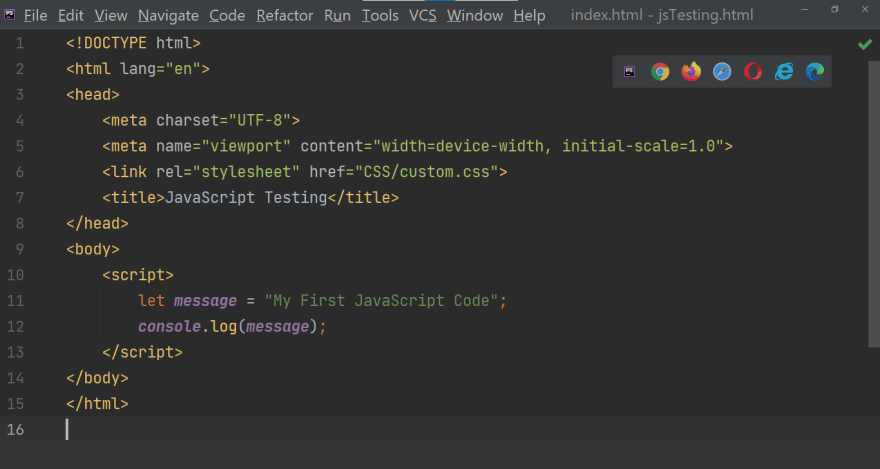Click the "UTF-8" charset value
This screenshot has width=880, height=469.
(259, 121)
